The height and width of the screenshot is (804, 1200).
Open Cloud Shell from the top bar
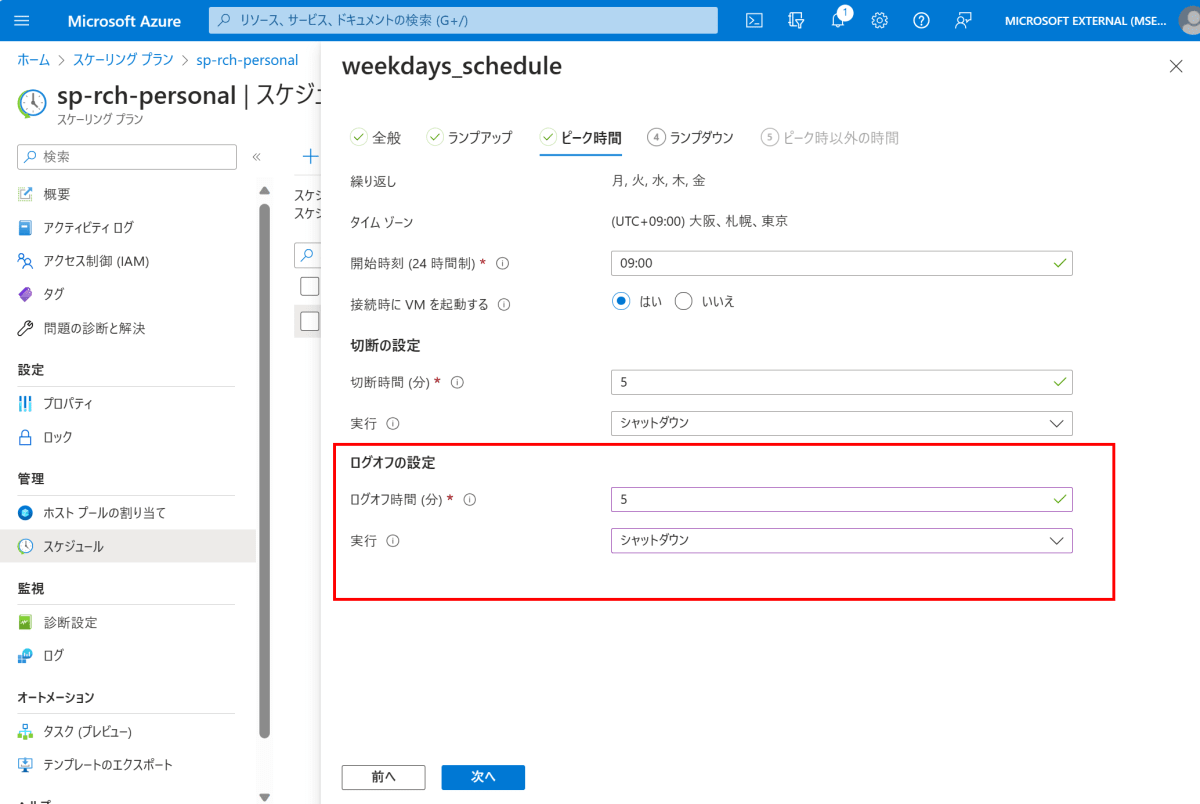tap(756, 20)
